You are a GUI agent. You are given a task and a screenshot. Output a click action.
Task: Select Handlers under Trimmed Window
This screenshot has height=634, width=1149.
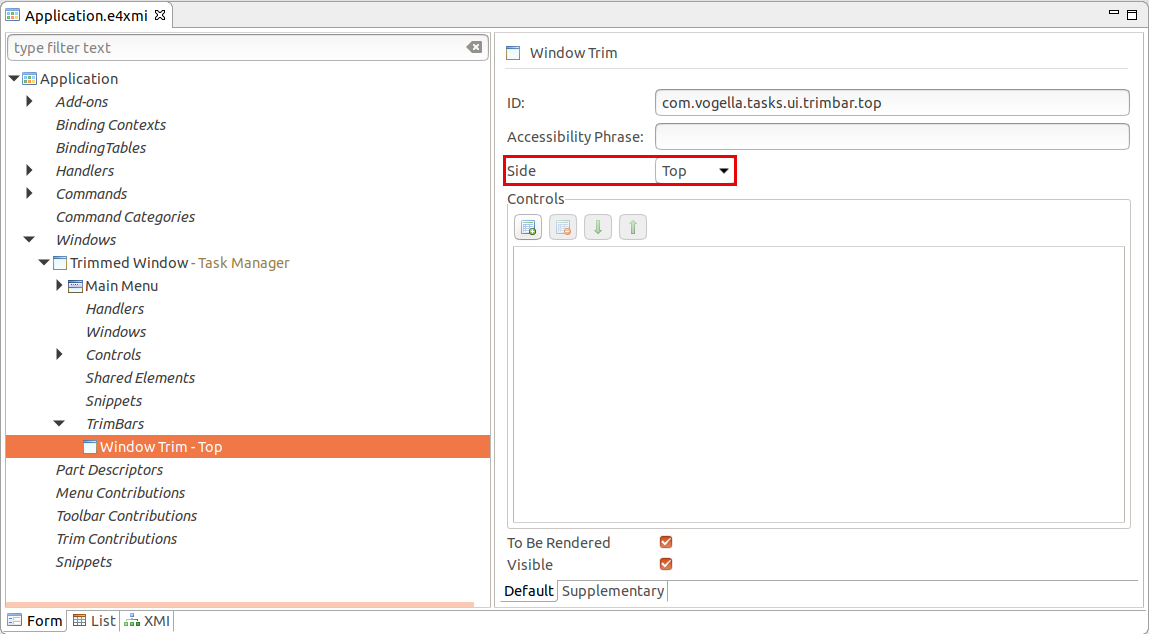(x=115, y=309)
